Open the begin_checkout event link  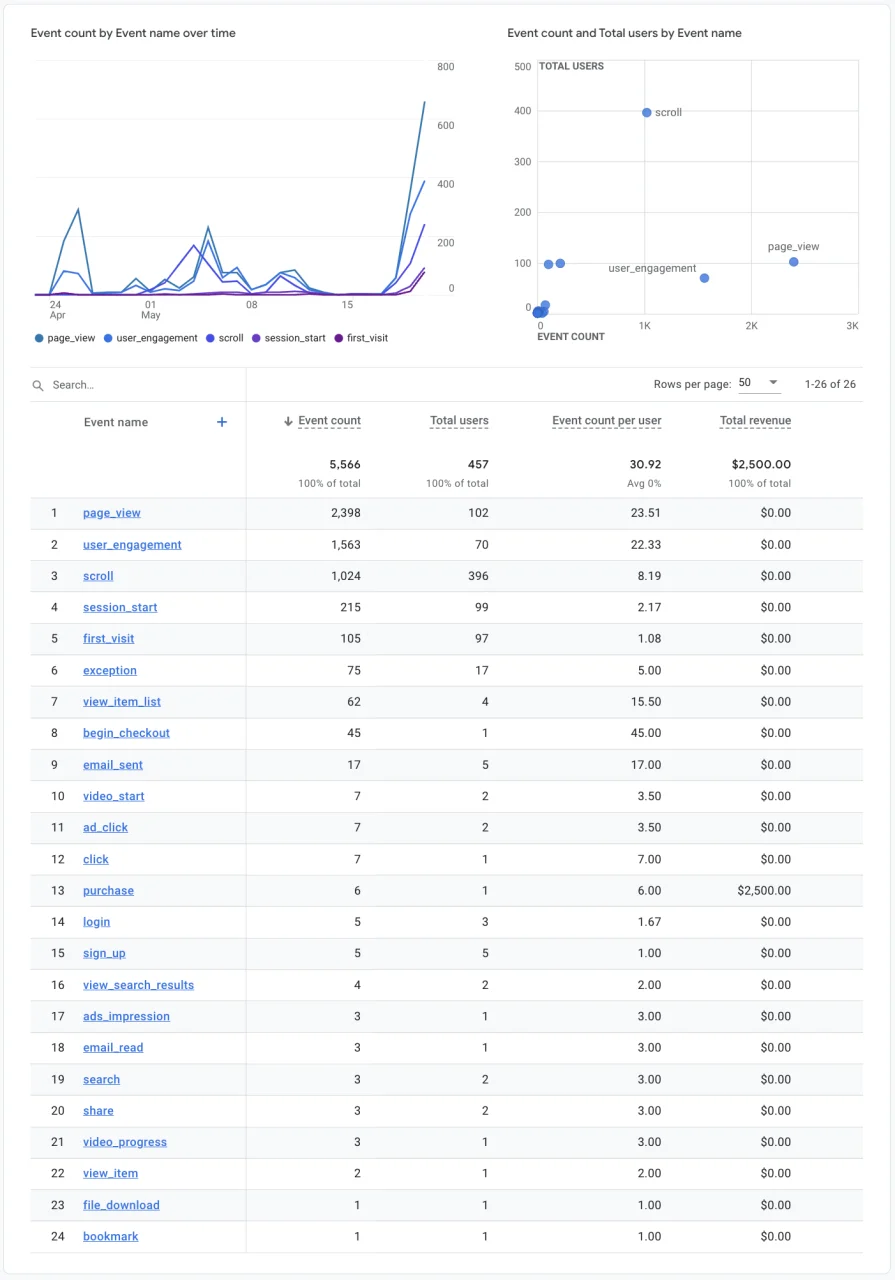126,733
